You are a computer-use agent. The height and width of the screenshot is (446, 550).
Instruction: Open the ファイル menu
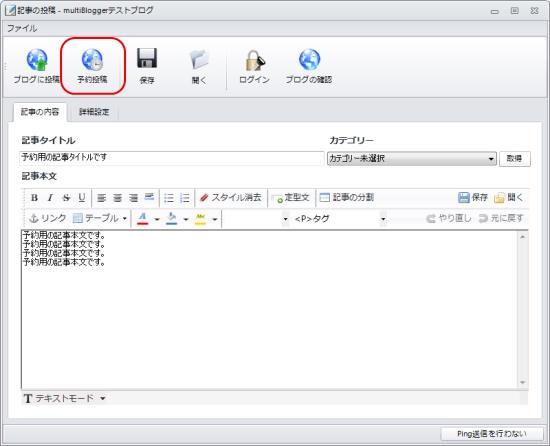click(22, 28)
